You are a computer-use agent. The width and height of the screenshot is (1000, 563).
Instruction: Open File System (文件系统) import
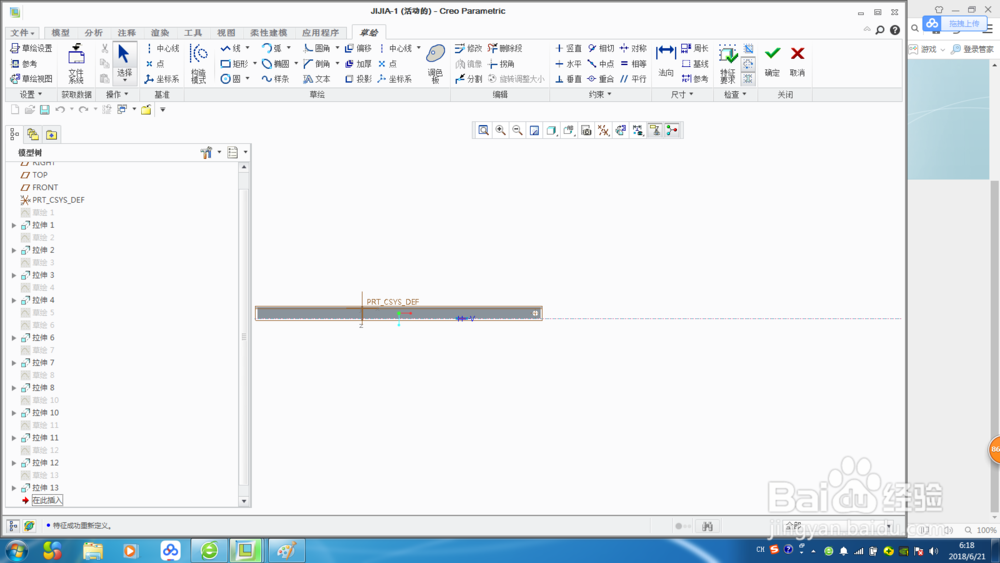tap(76, 64)
